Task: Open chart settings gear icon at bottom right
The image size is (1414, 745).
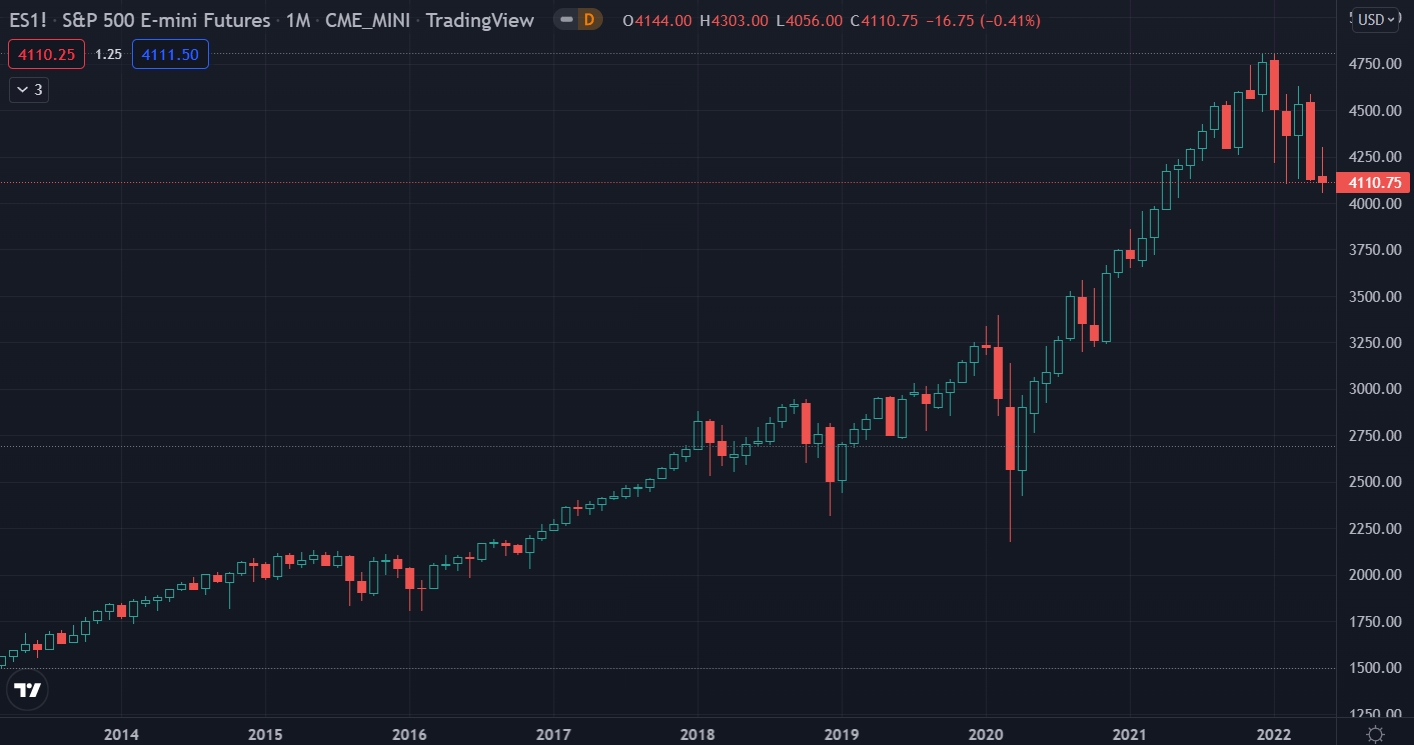Action: point(1375,735)
